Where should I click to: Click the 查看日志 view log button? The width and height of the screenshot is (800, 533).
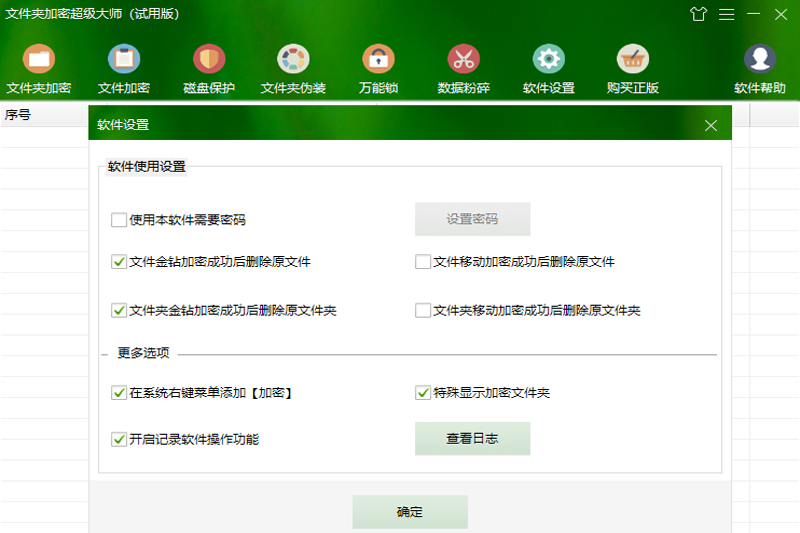[x=472, y=439]
